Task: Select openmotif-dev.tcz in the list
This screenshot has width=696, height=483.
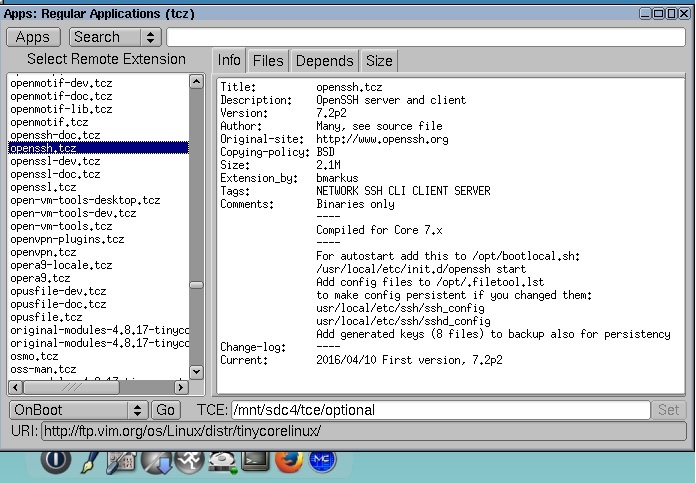Action: click(x=99, y=83)
